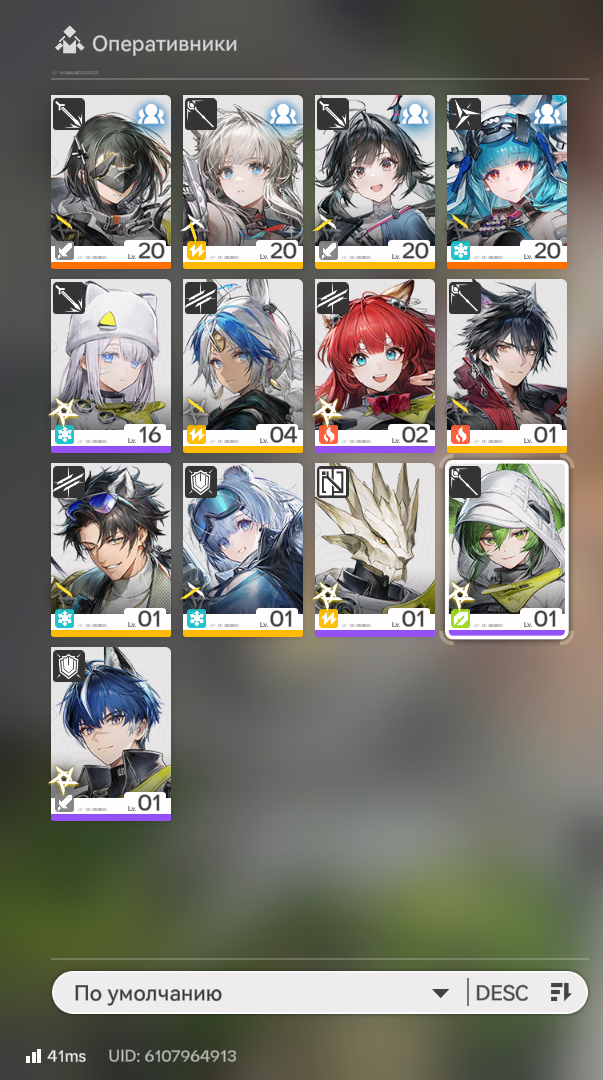This screenshot has height=1080, width=603.
Task: Toggle DESC sort order
Action: click(x=502, y=993)
